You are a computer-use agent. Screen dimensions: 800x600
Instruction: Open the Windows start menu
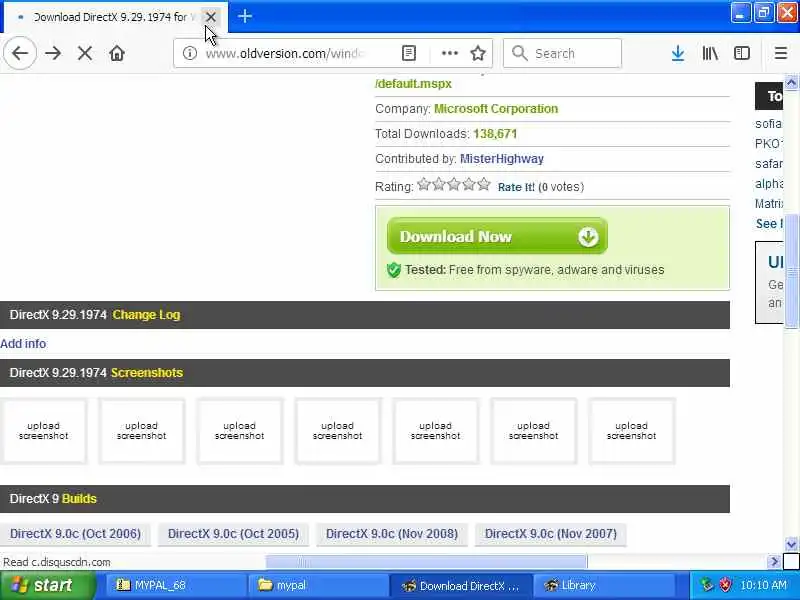(47, 585)
